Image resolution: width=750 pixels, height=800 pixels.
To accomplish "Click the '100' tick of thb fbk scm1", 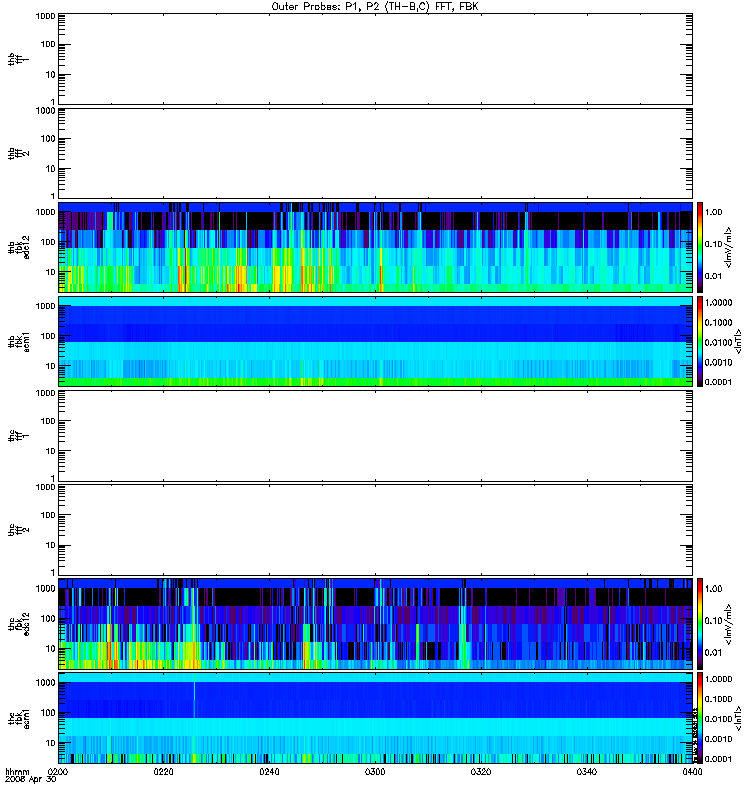I will click(48, 336).
